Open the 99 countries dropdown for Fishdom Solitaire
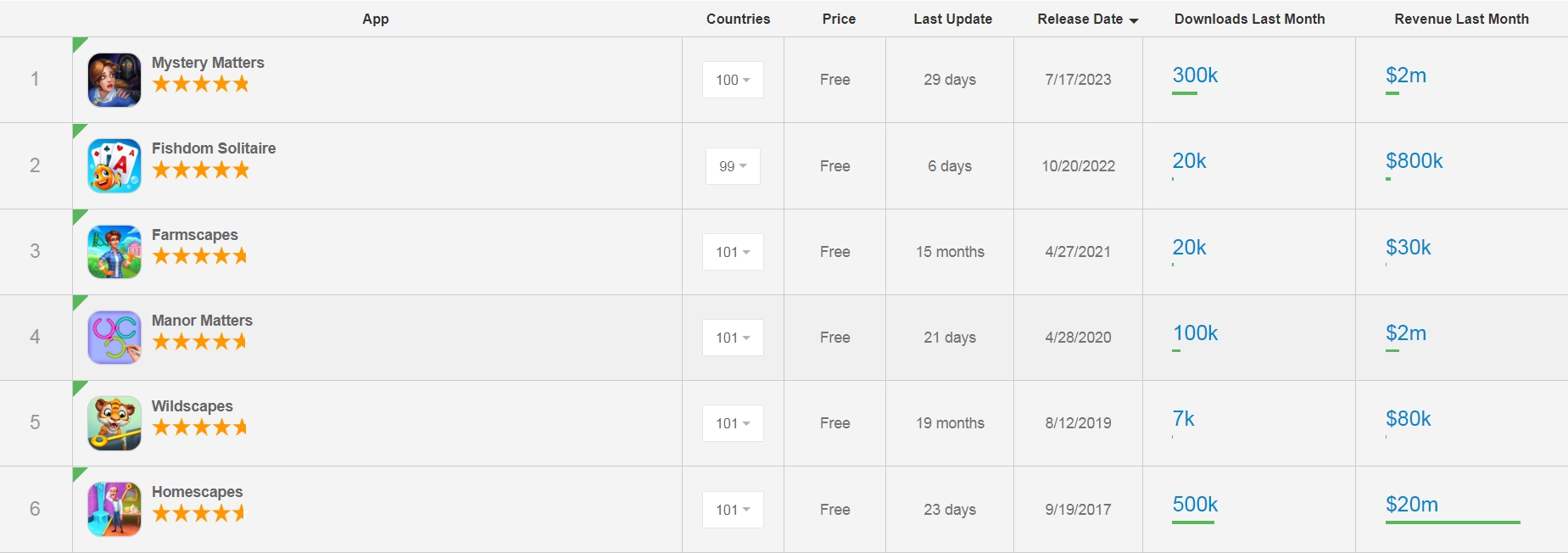This screenshot has height=553, width=1568. tap(733, 166)
